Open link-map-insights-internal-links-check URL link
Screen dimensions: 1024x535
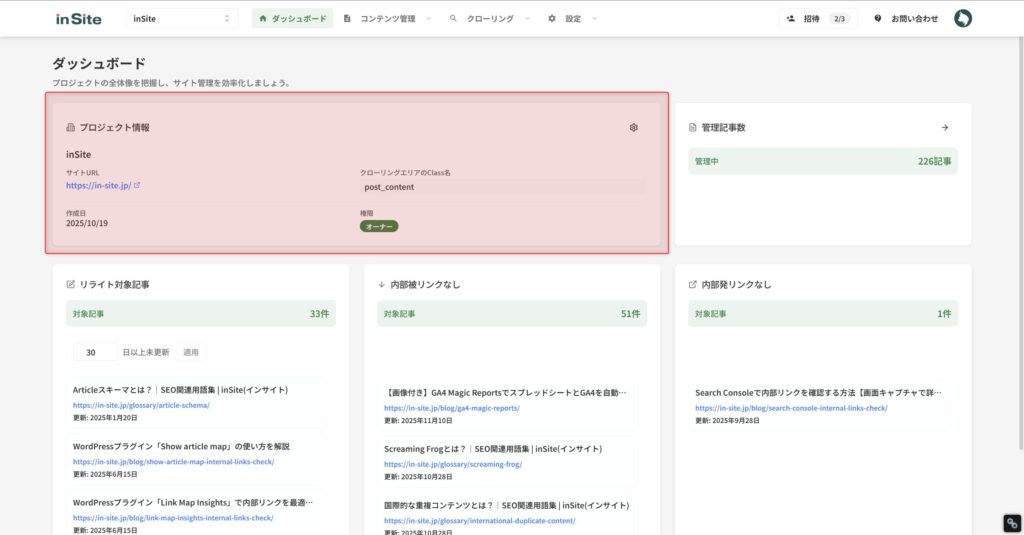click(x=173, y=518)
